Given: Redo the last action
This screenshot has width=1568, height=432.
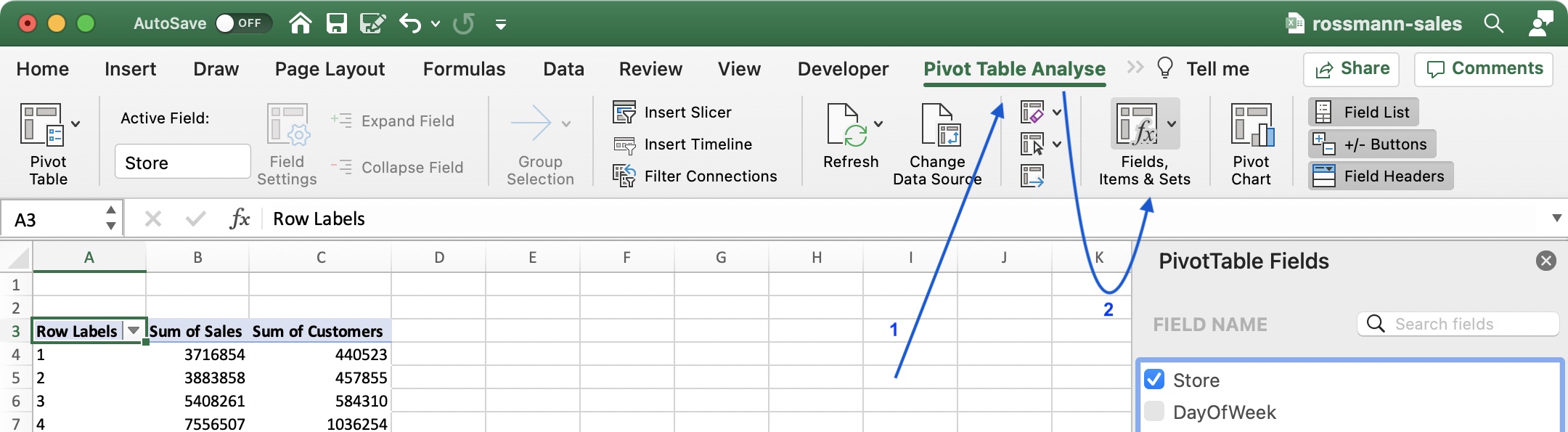Looking at the screenshot, I should click(463, 23).
